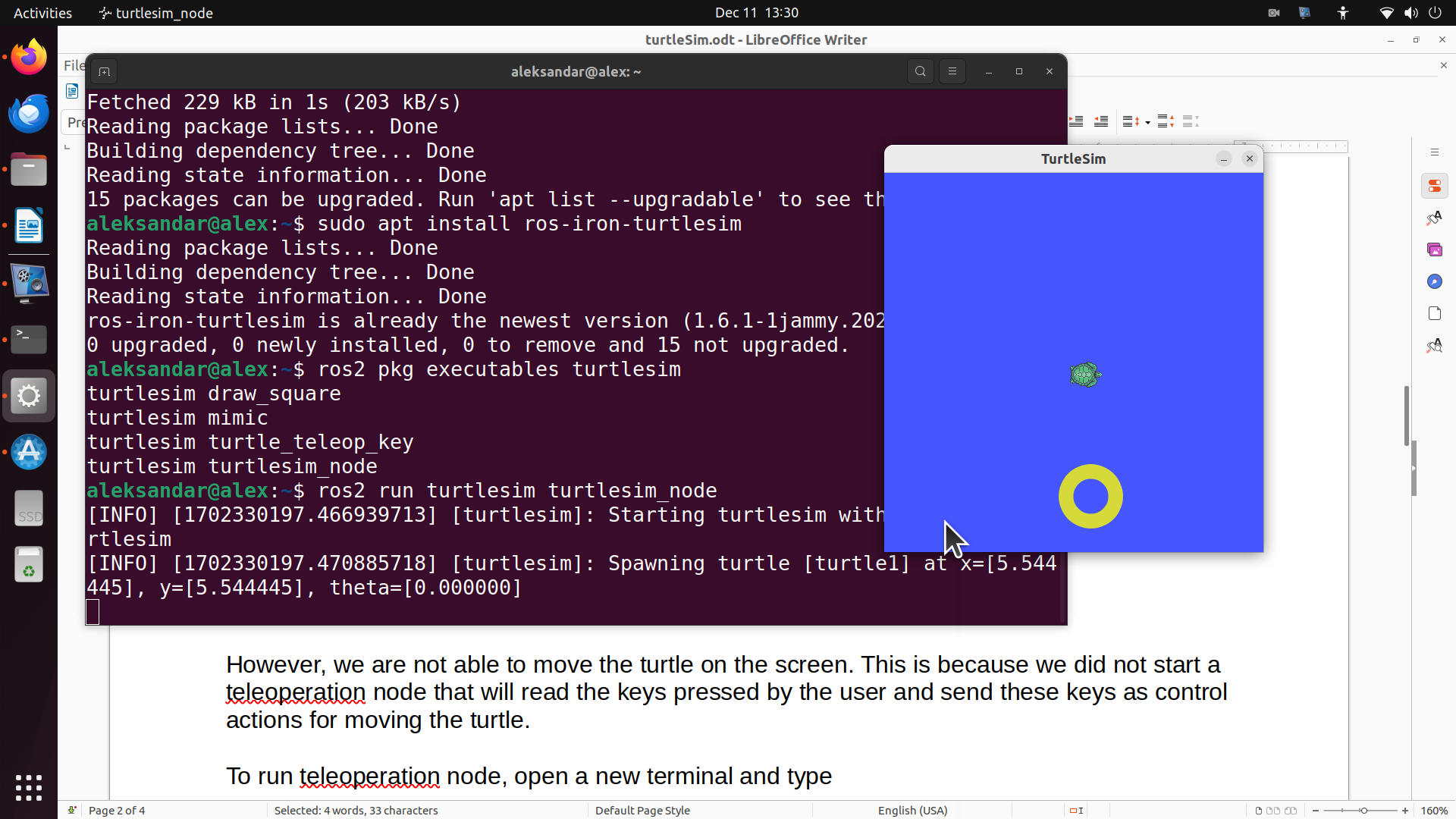
Task: Open the Styles sidebar panel
Action: [1434, 218]
